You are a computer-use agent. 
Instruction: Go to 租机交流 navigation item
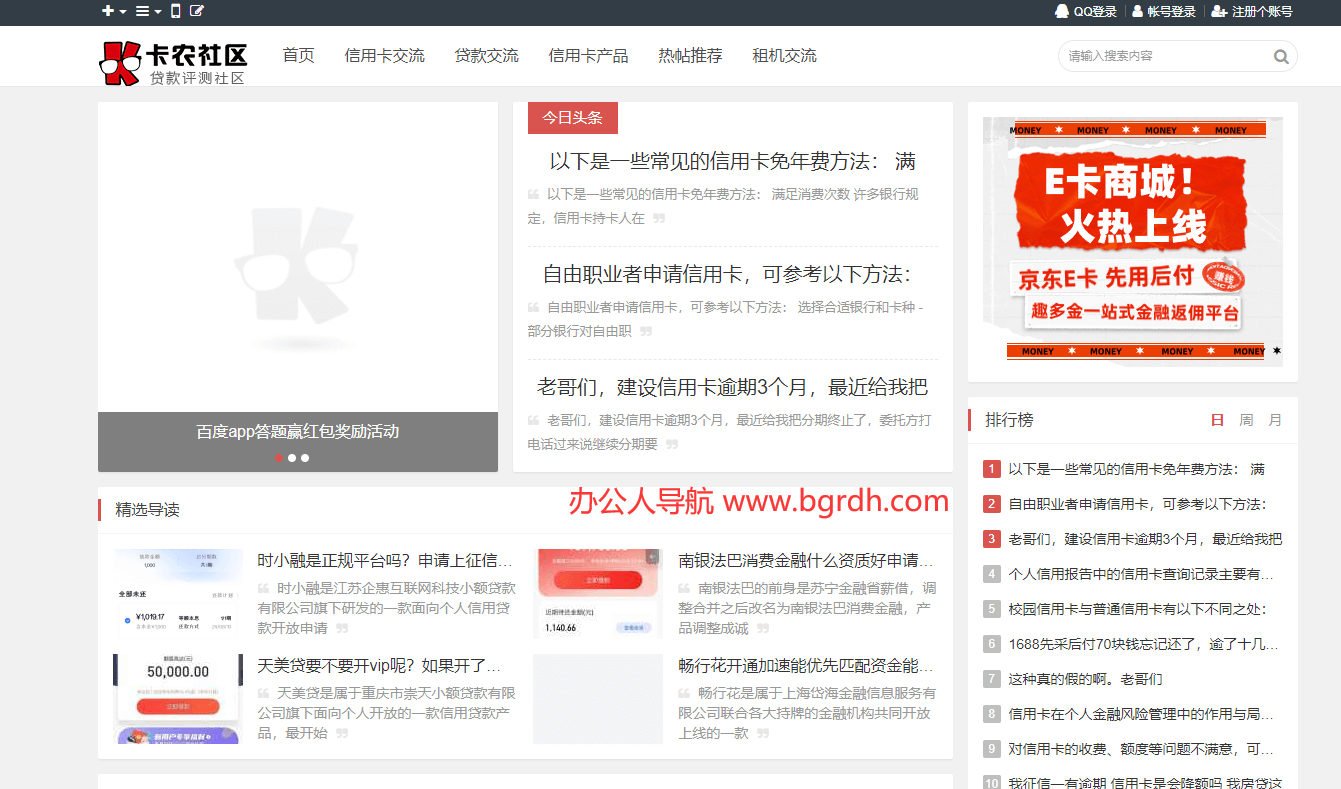784,56
